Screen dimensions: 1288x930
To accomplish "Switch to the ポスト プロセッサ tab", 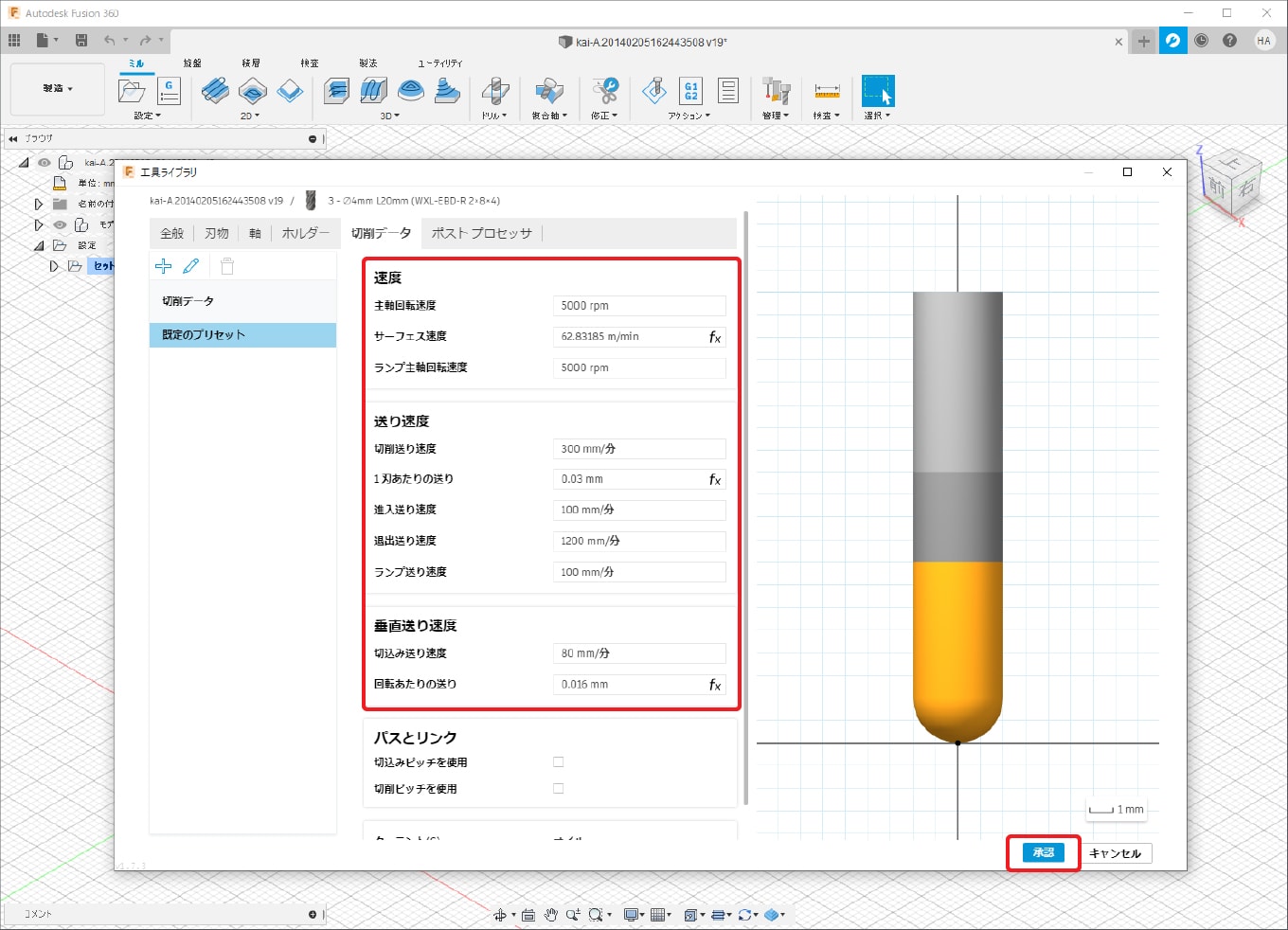I will coord(481,233).
